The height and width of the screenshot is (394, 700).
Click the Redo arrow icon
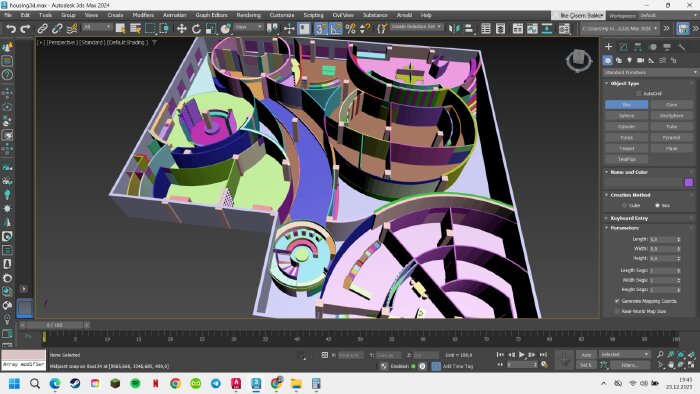tap(25, 29)
